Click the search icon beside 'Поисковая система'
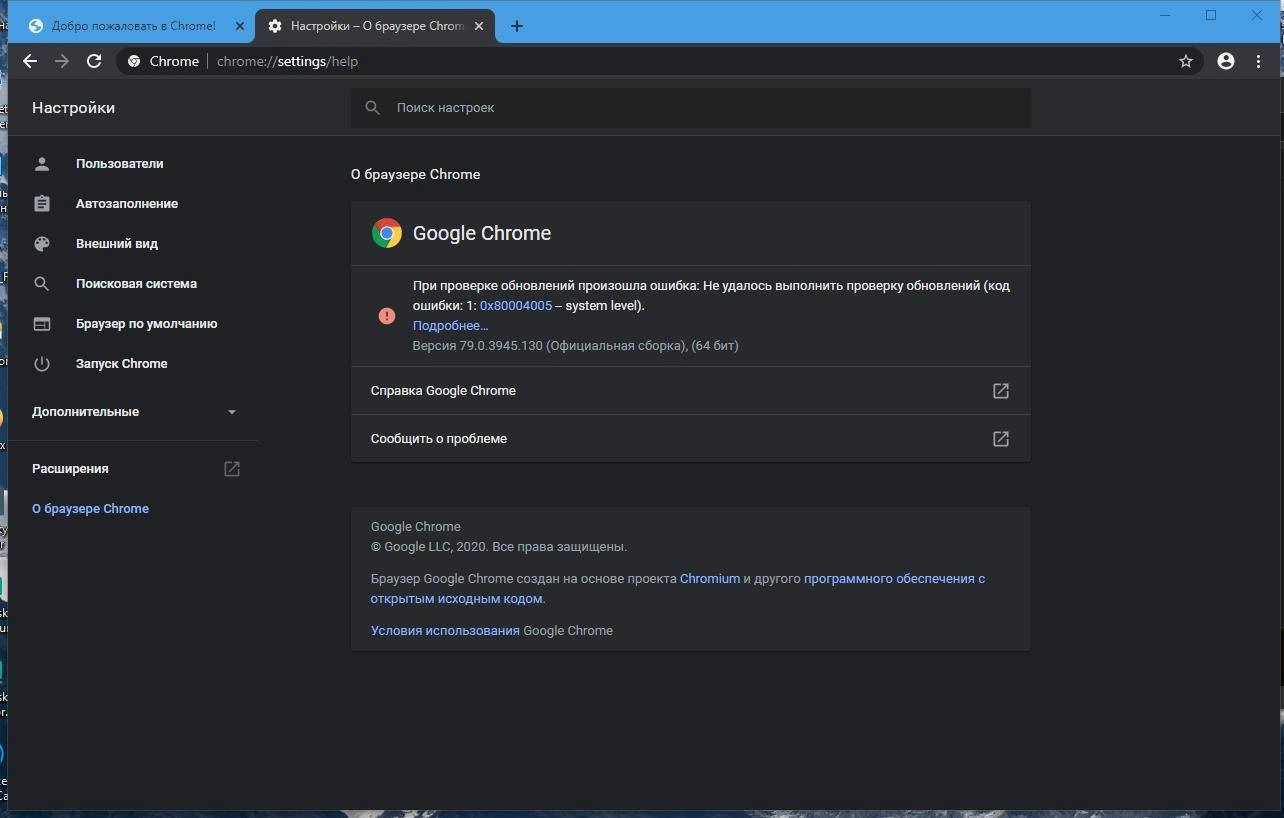The image size is (1284, 818). tap(42, 283)
